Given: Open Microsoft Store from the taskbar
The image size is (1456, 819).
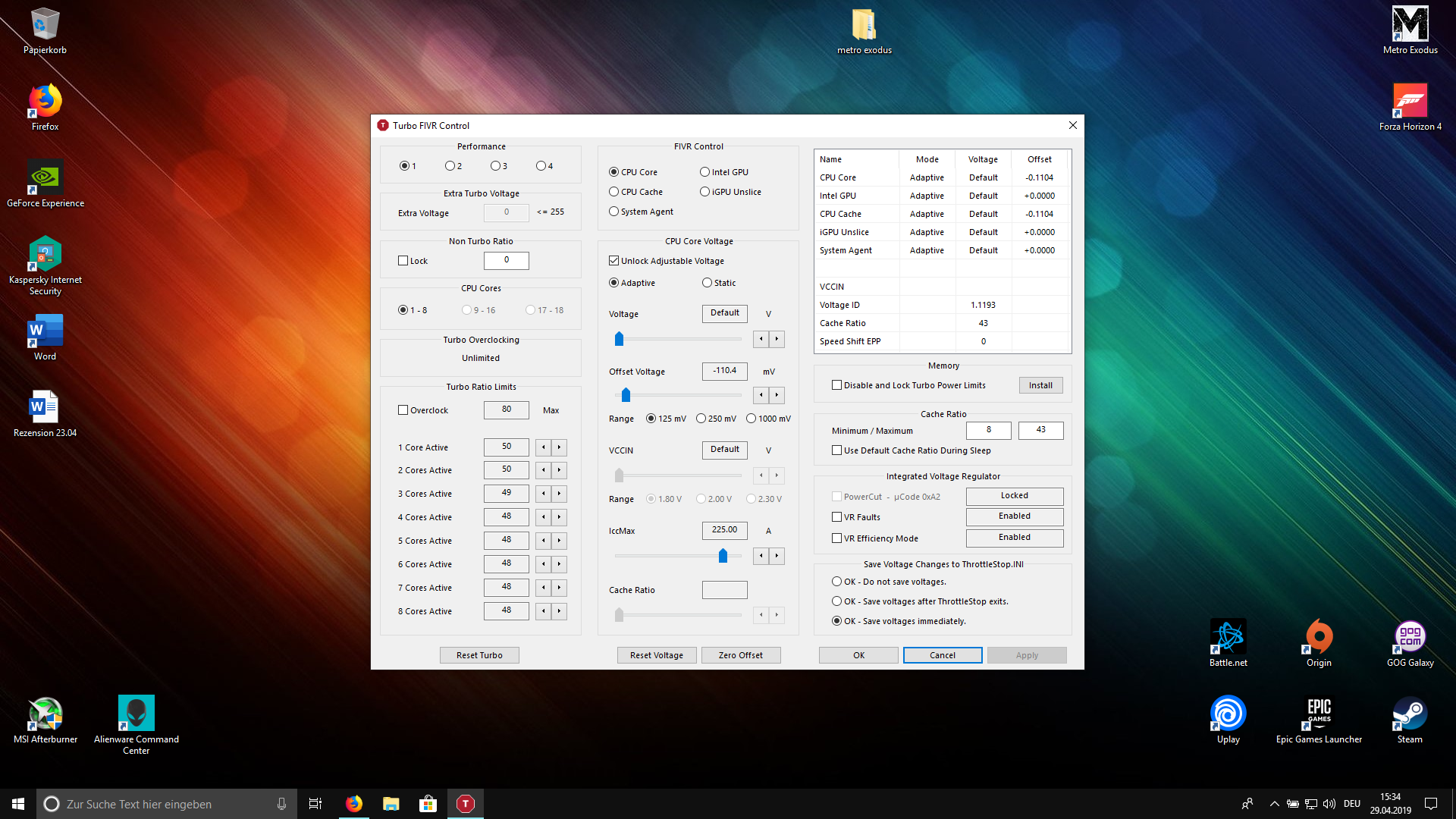Looking at the screenshot, I should (428, 804).
